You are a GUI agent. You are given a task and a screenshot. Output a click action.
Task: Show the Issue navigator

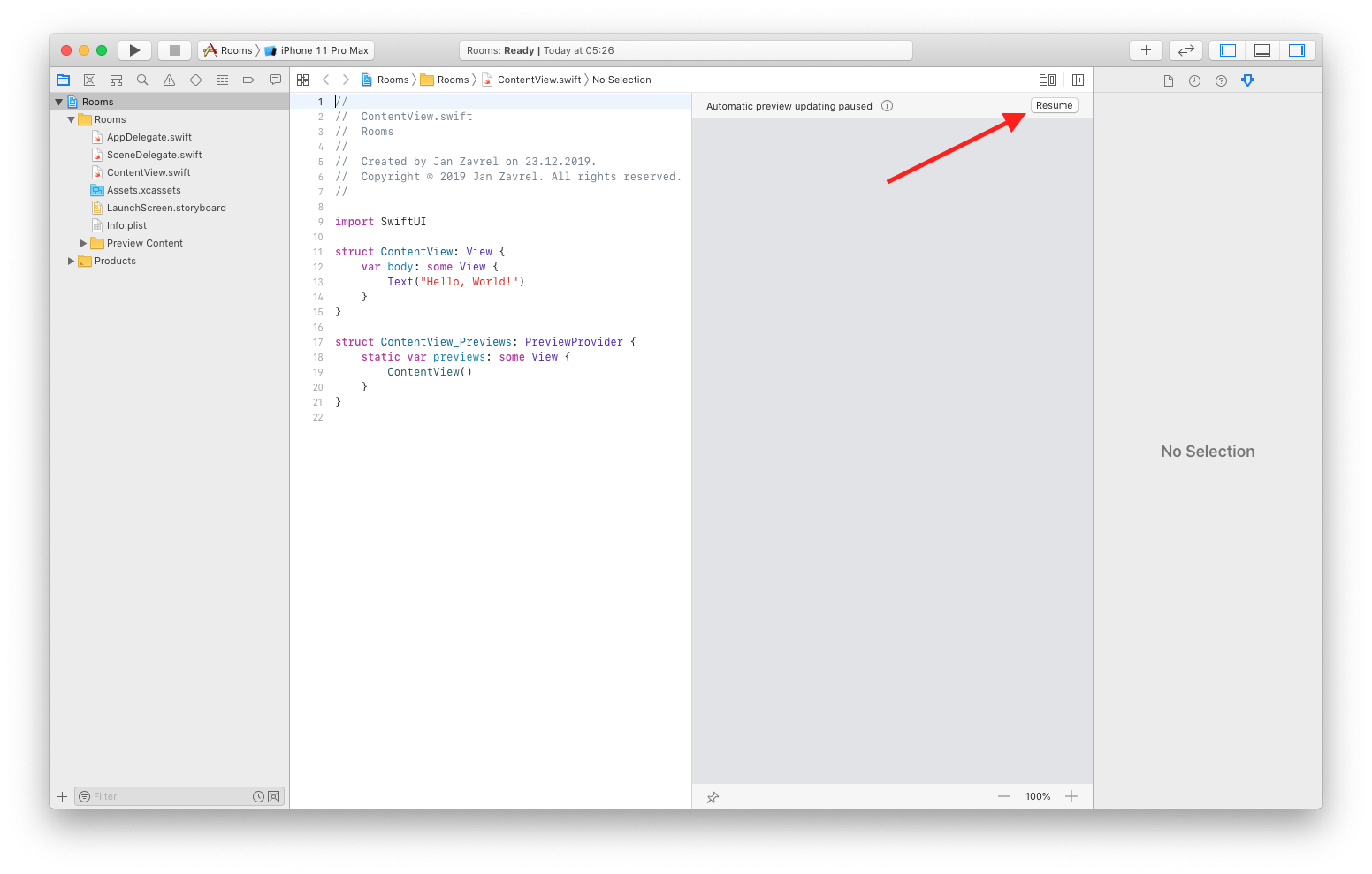tap(169, 79)
